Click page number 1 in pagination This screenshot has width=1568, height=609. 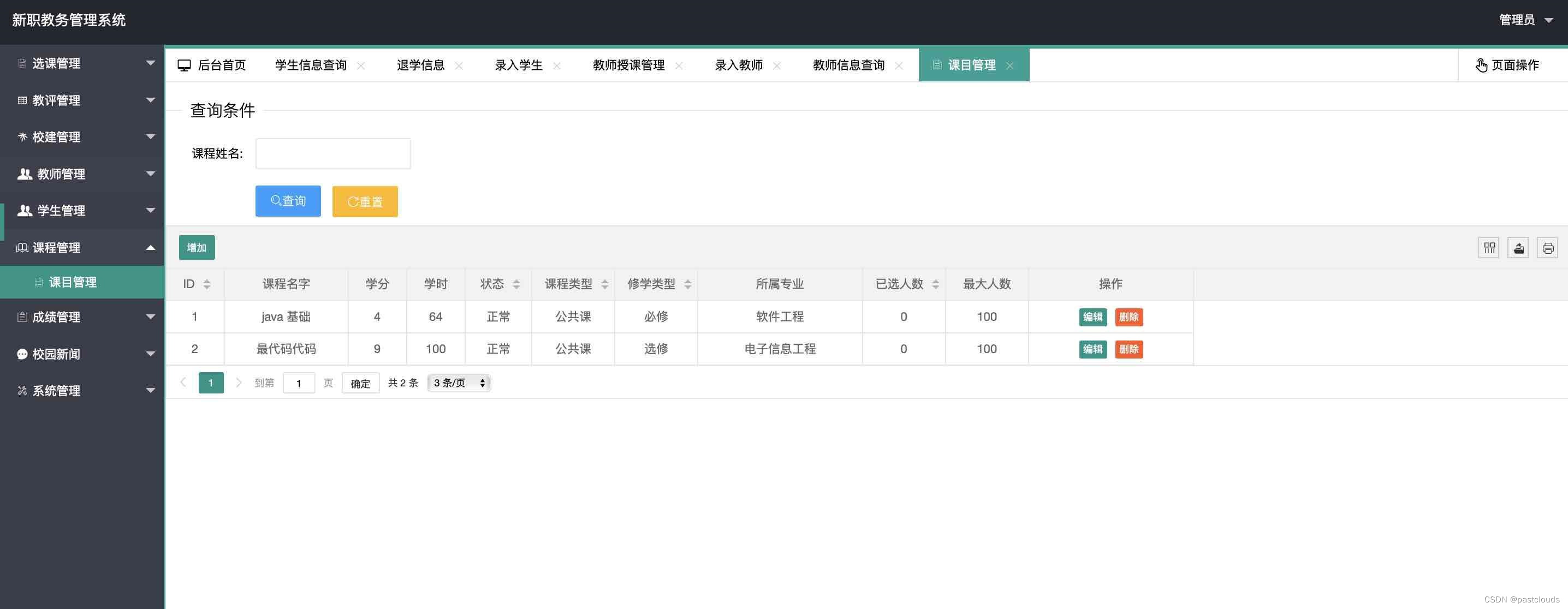click(211, 383)
